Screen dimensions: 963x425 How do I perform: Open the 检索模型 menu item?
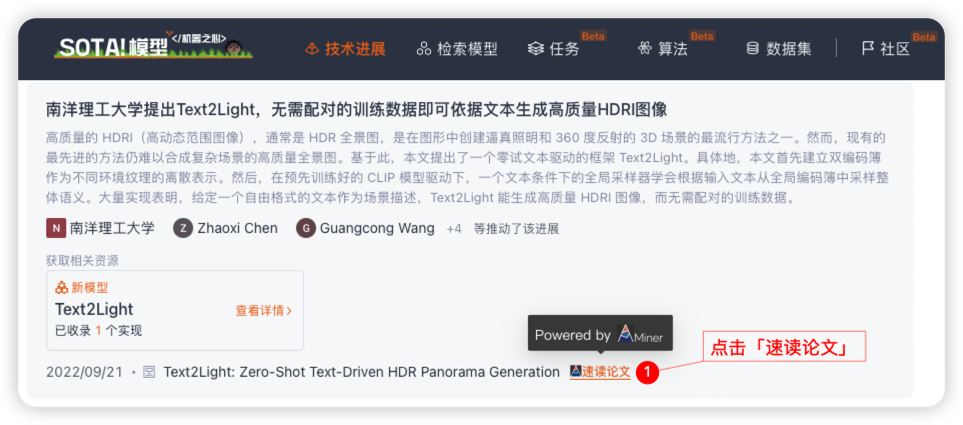point(457,49)
